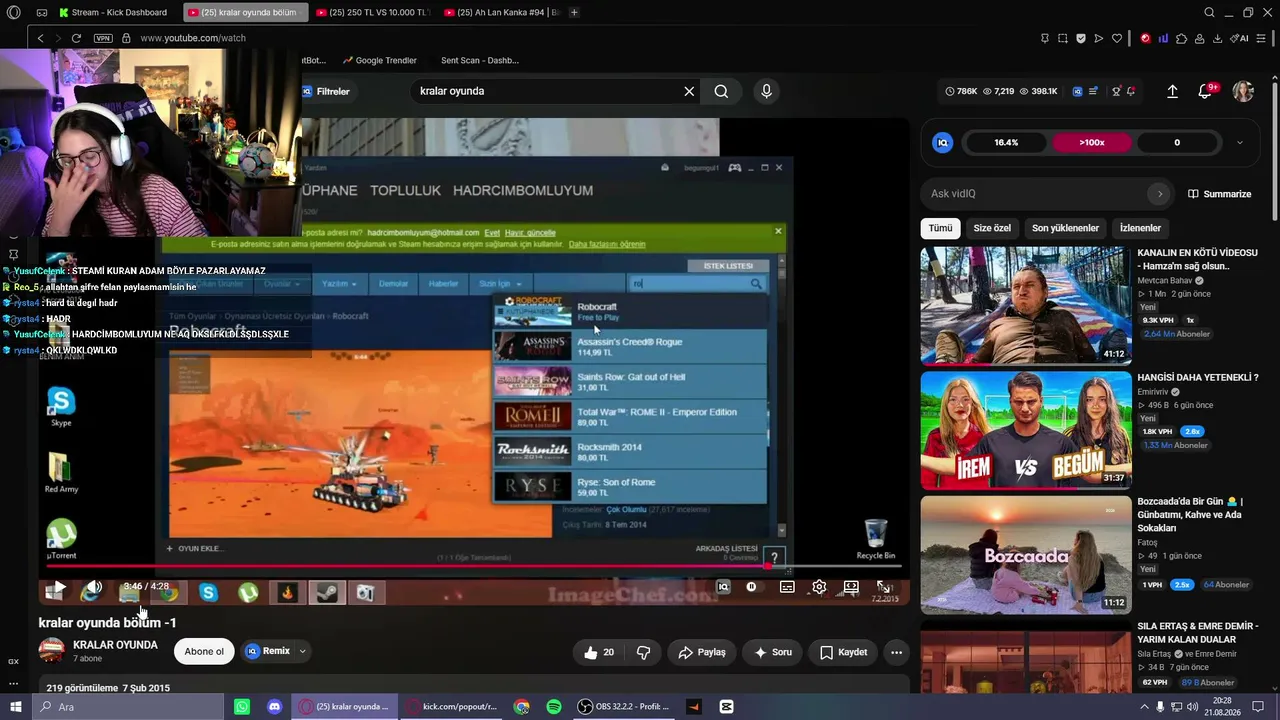Image resolution: width=1280 pixels, height=720 pixels.
Task: Seek on the red video progress bar
Action: 474,566
